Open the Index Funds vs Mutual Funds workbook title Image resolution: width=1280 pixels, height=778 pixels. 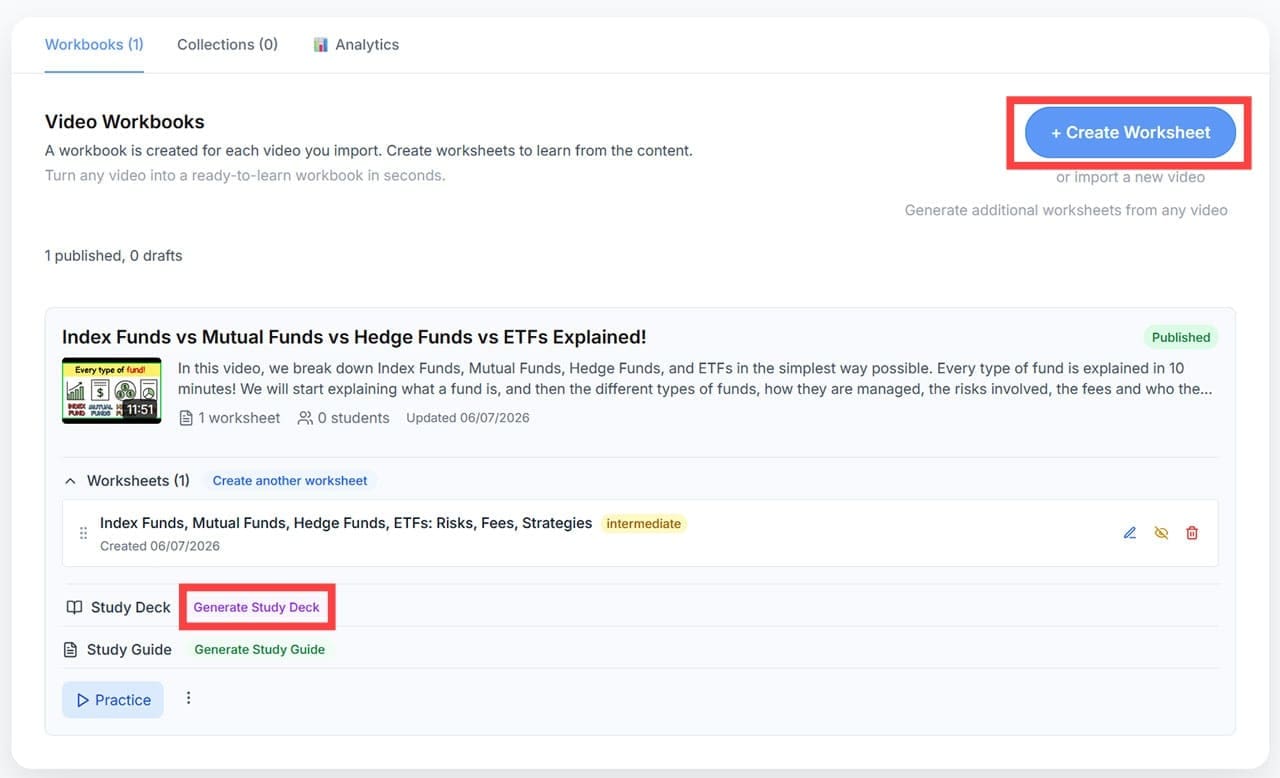(x=354, y=337)
